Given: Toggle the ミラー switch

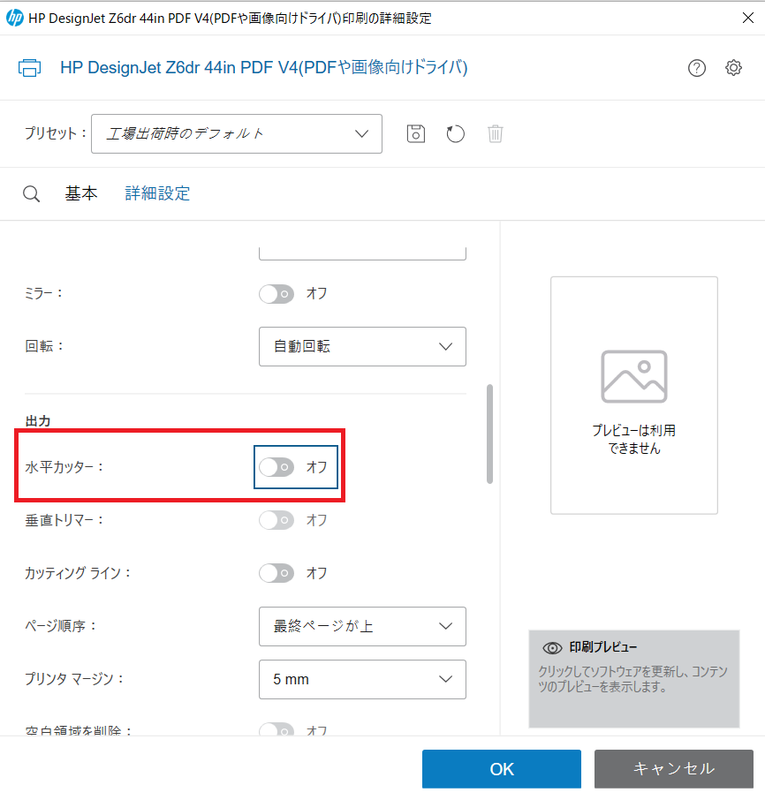Looking at the screenshot, I should 276,294.
